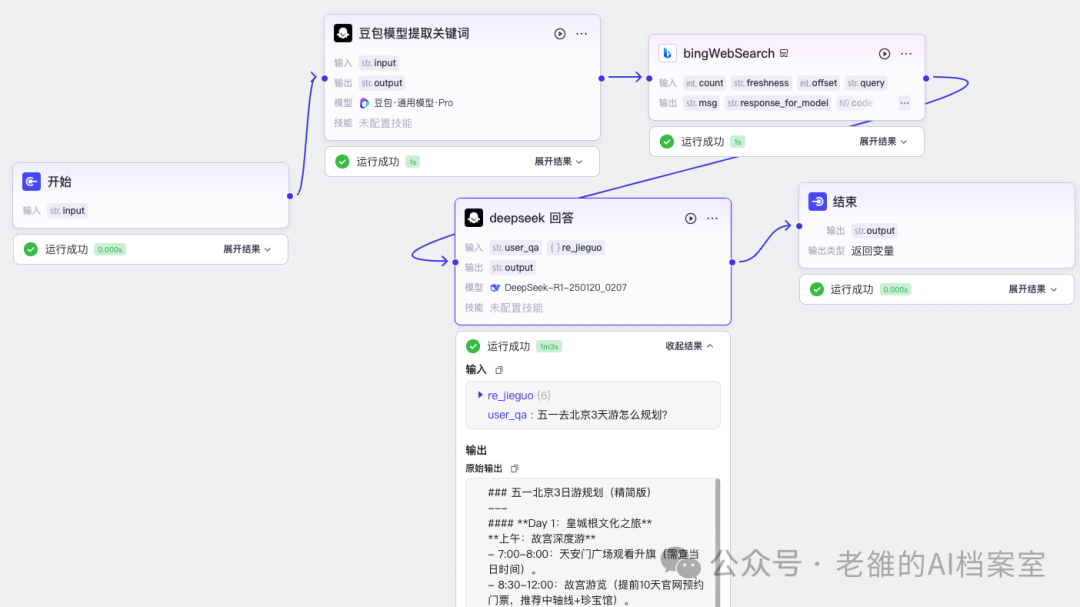Click the freshness input parameter chip
The height and width of the screenshot is (607, 1080).
pyautogui.click(x=761, y=83)
